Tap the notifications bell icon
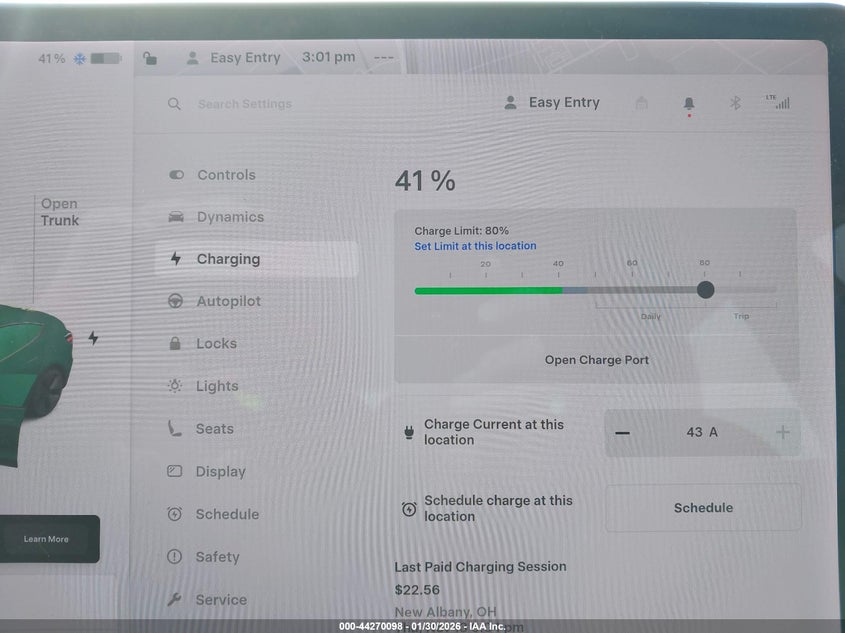Viewport: 845px width, 633px height. (689, 103)
